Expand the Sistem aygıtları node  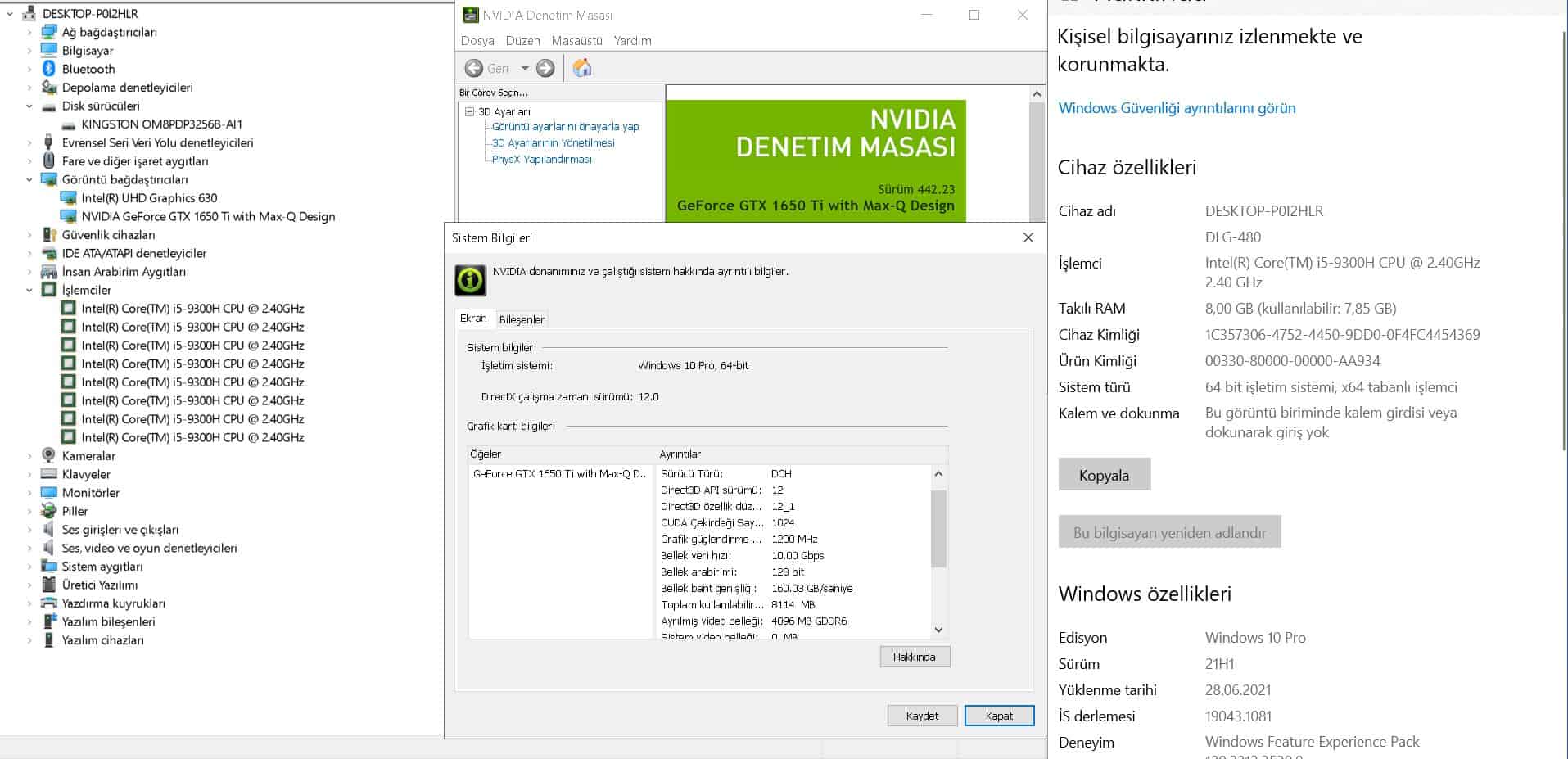click(x=29, y=566)
